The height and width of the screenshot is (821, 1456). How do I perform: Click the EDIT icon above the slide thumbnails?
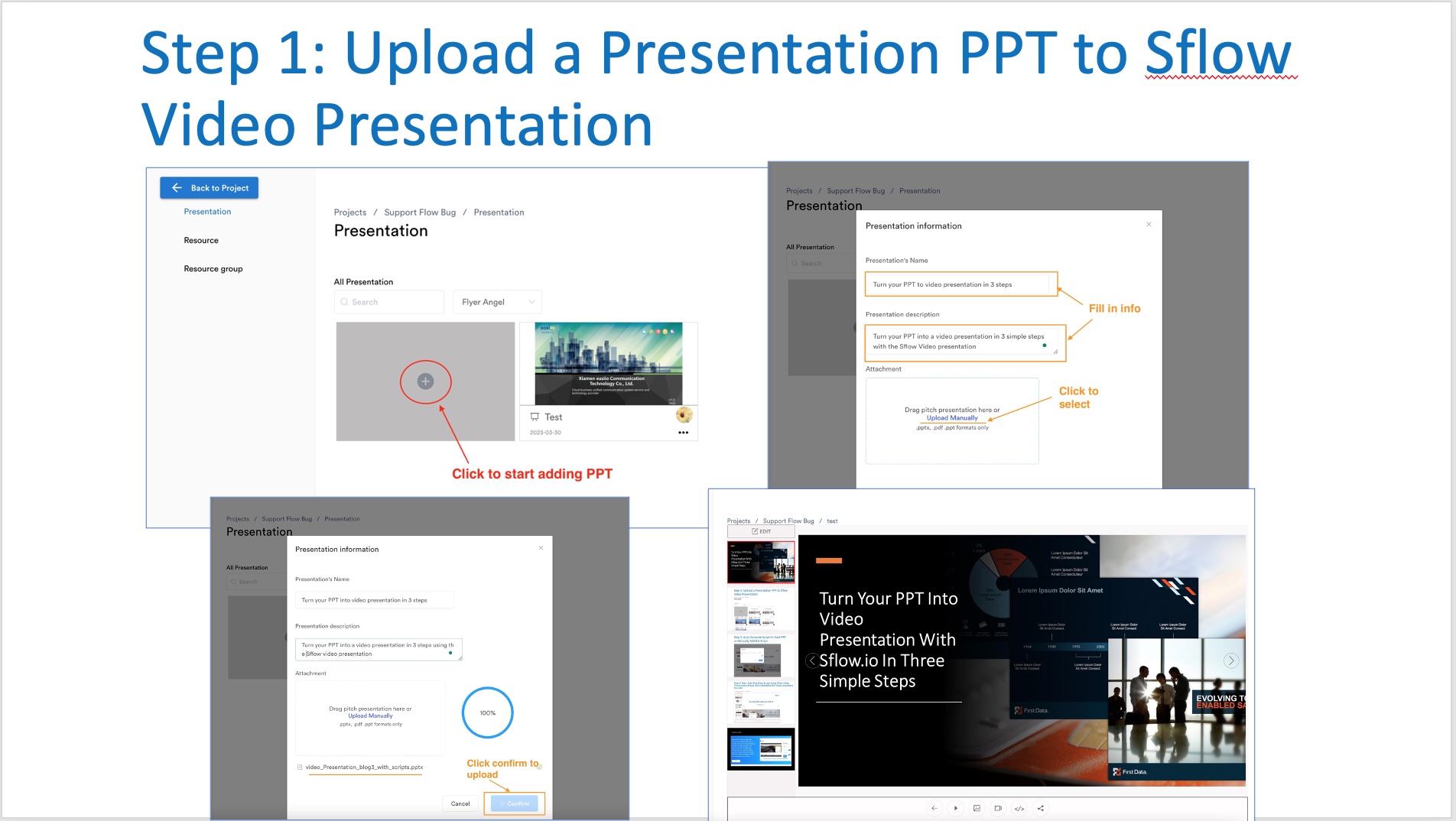point(762,531)
